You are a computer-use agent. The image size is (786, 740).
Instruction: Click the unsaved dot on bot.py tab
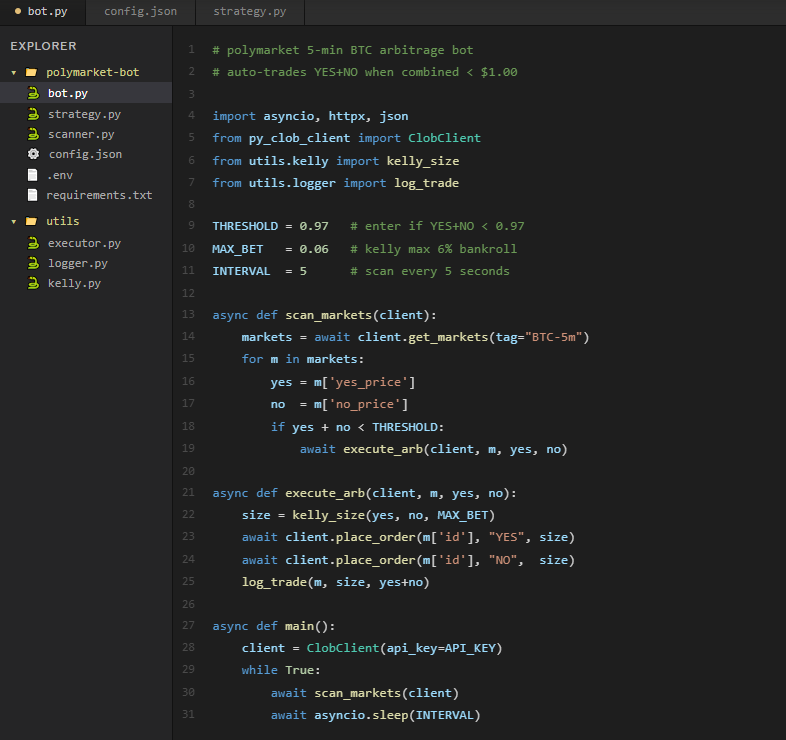(18, 11)
